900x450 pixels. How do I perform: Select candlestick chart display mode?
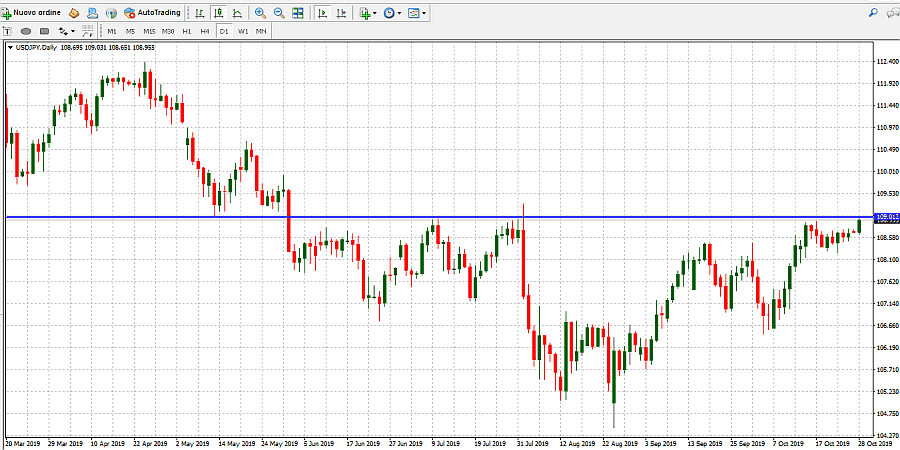point(218,13)
